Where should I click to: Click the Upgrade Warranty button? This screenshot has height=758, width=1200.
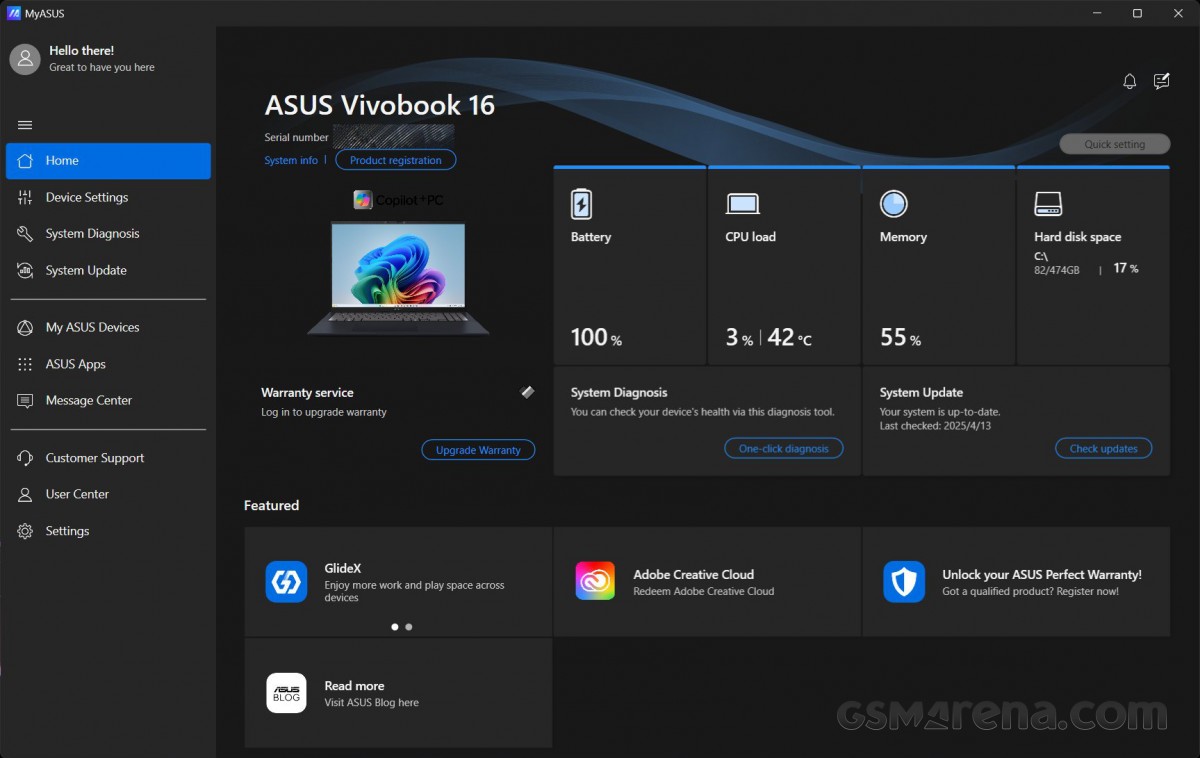478,449
